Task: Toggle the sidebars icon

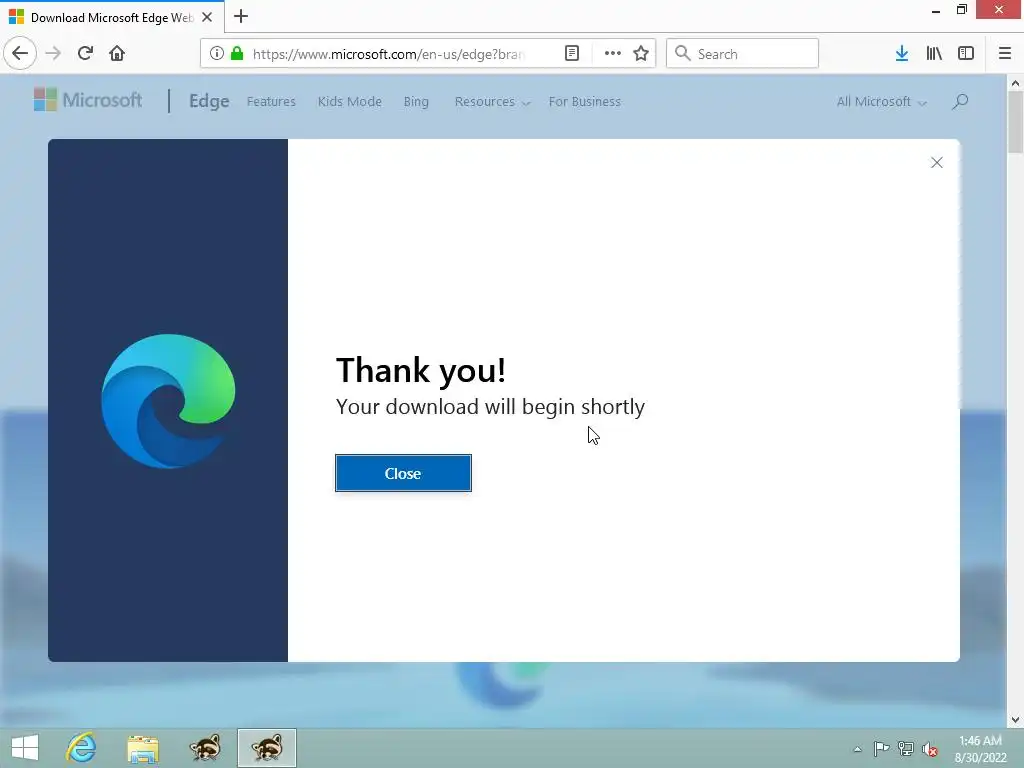Action: point(966,54)
